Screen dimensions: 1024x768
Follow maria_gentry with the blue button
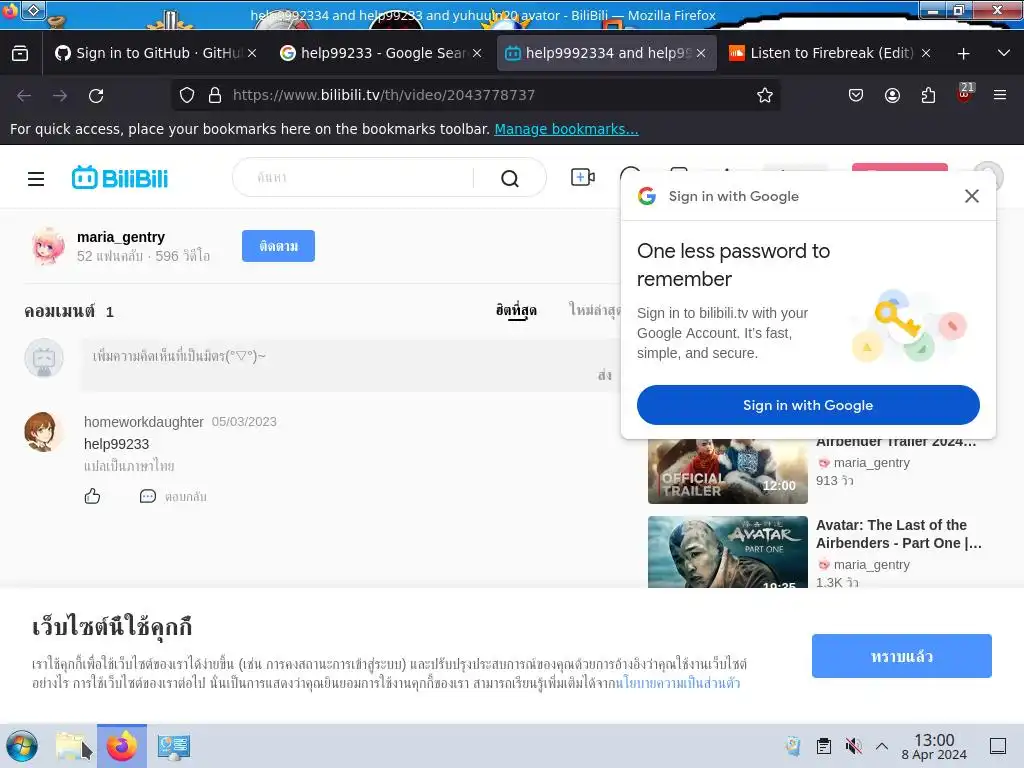278,246
